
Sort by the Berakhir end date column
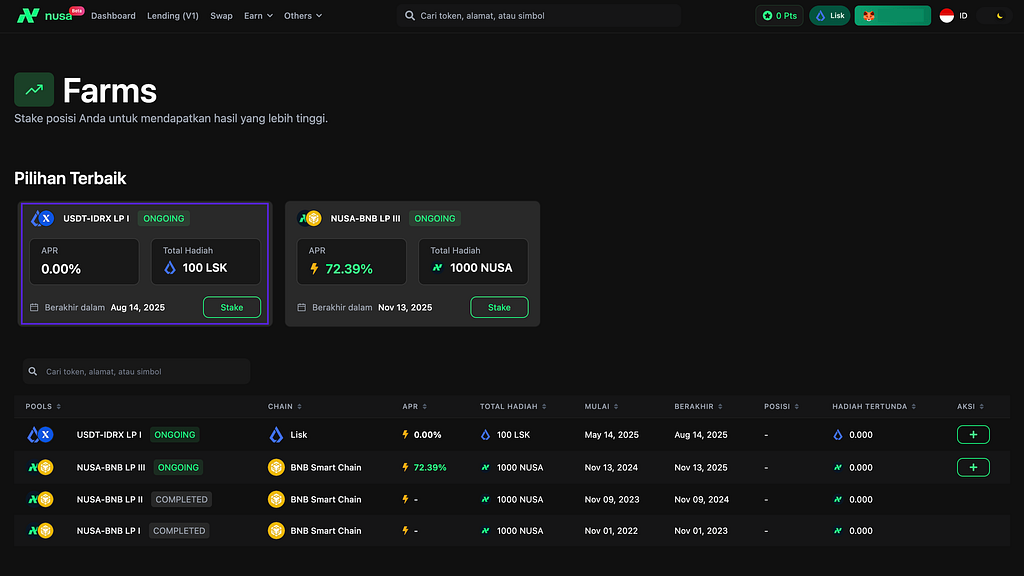tap(699, 406)
